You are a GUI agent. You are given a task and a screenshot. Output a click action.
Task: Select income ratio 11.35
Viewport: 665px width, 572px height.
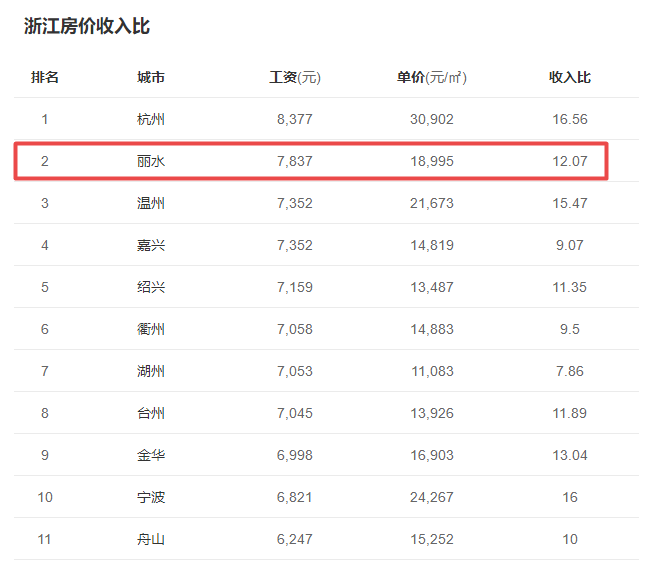tap(570, 287)
